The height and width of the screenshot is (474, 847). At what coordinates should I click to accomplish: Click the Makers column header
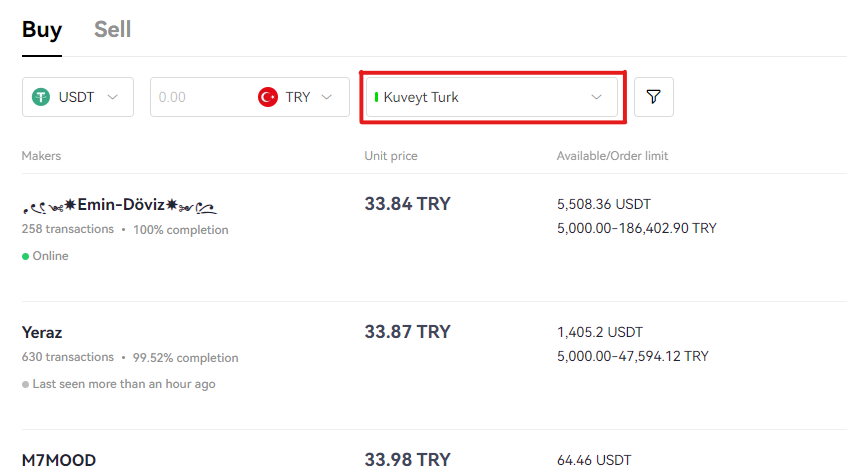41,156
